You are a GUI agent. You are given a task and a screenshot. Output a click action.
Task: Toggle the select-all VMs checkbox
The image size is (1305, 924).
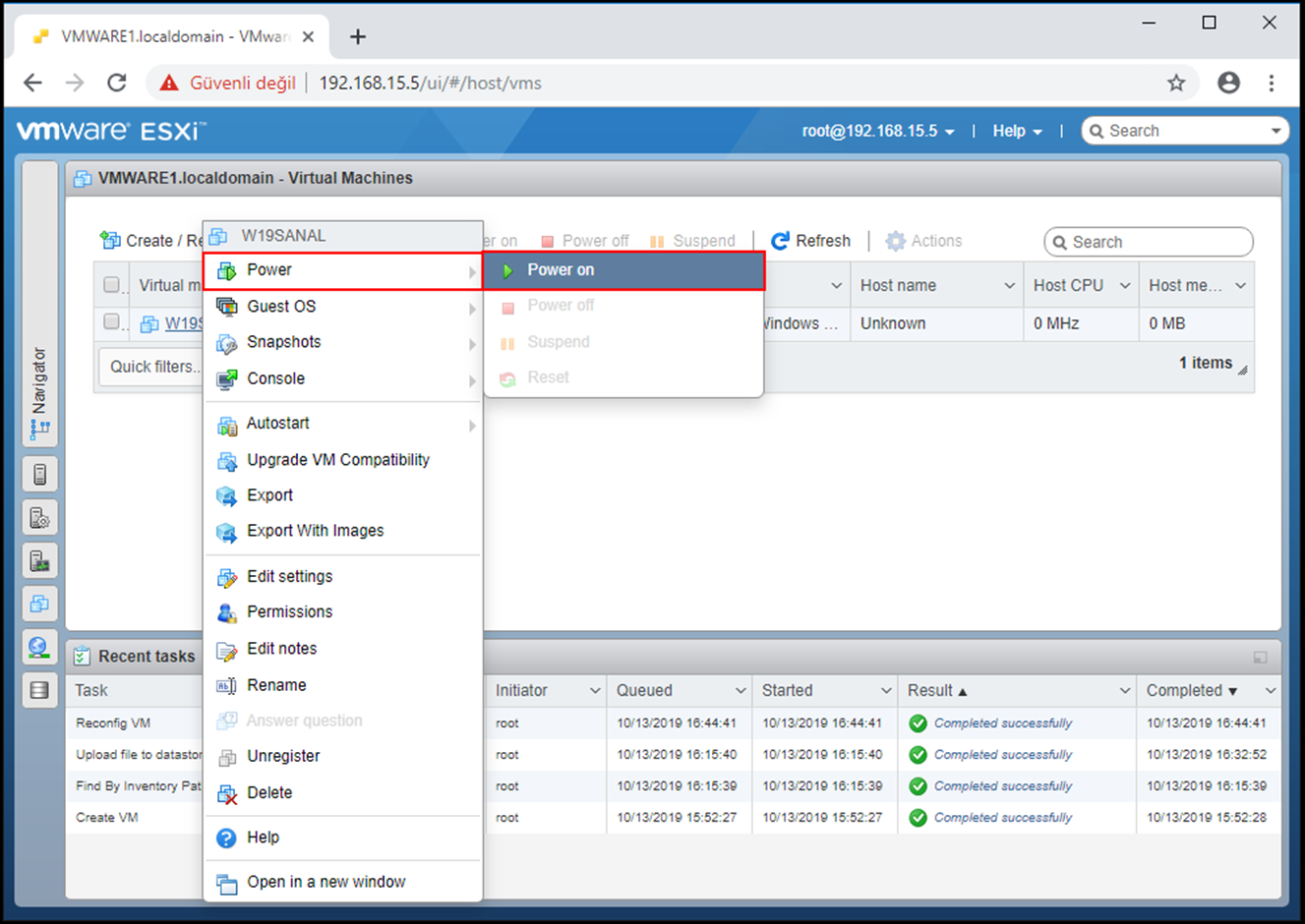point(111,285)
